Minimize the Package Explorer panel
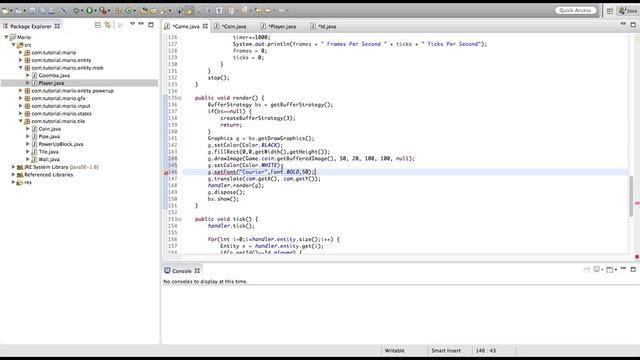 [x=141, y=24]
